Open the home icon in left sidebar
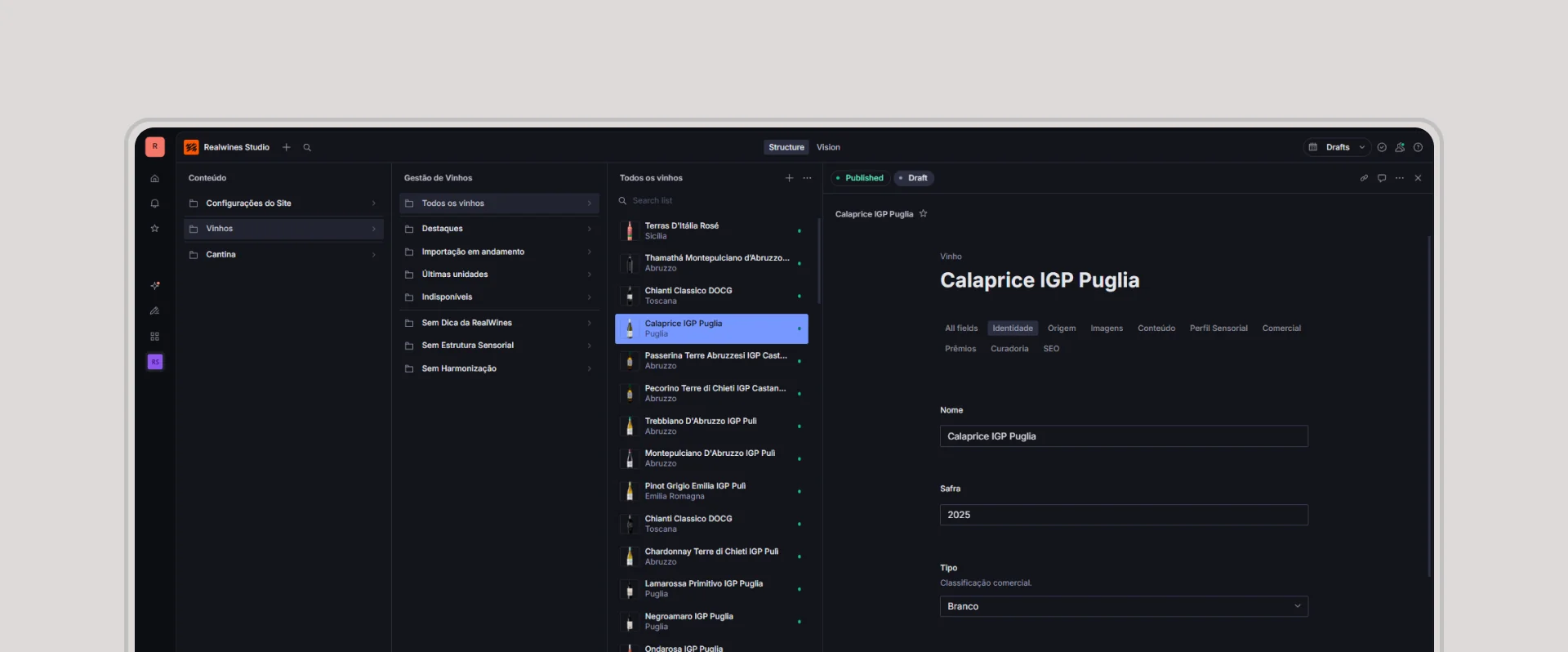Image resolution: width=1568 pixels, height=652 pixels. click(x=154, y=178)
